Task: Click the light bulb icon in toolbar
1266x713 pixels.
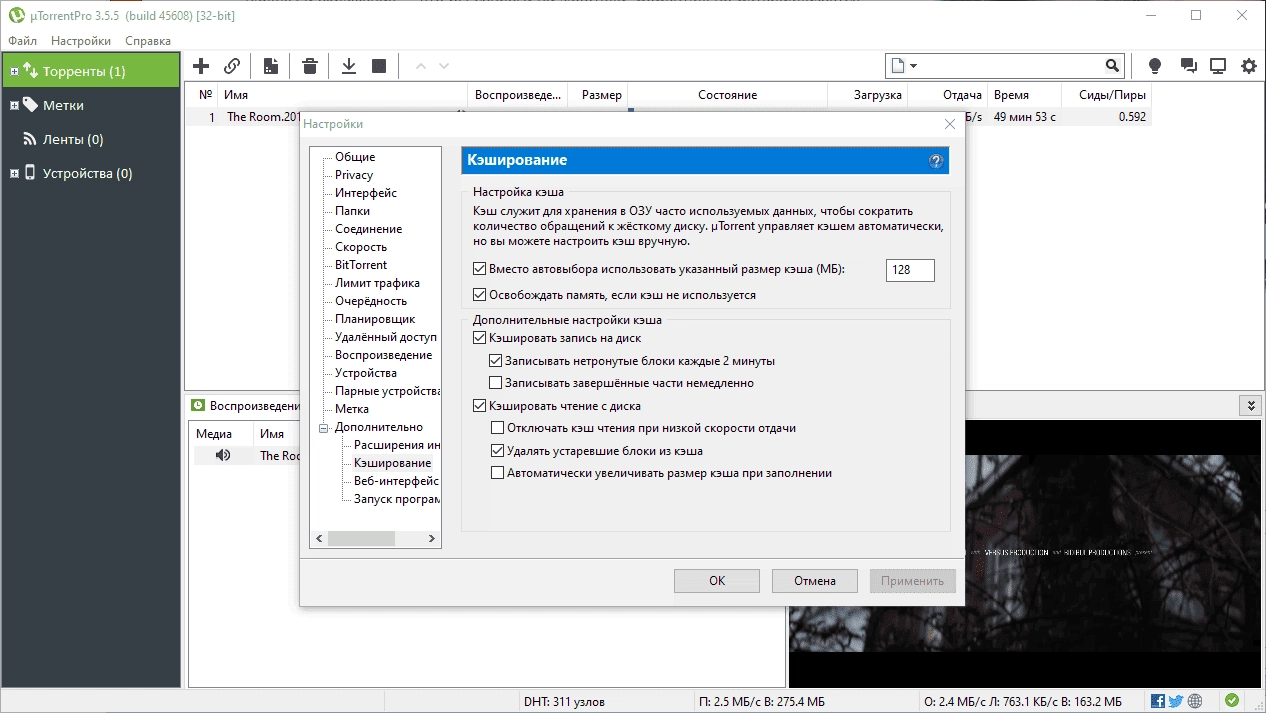Action: [x=1155, y=66]
